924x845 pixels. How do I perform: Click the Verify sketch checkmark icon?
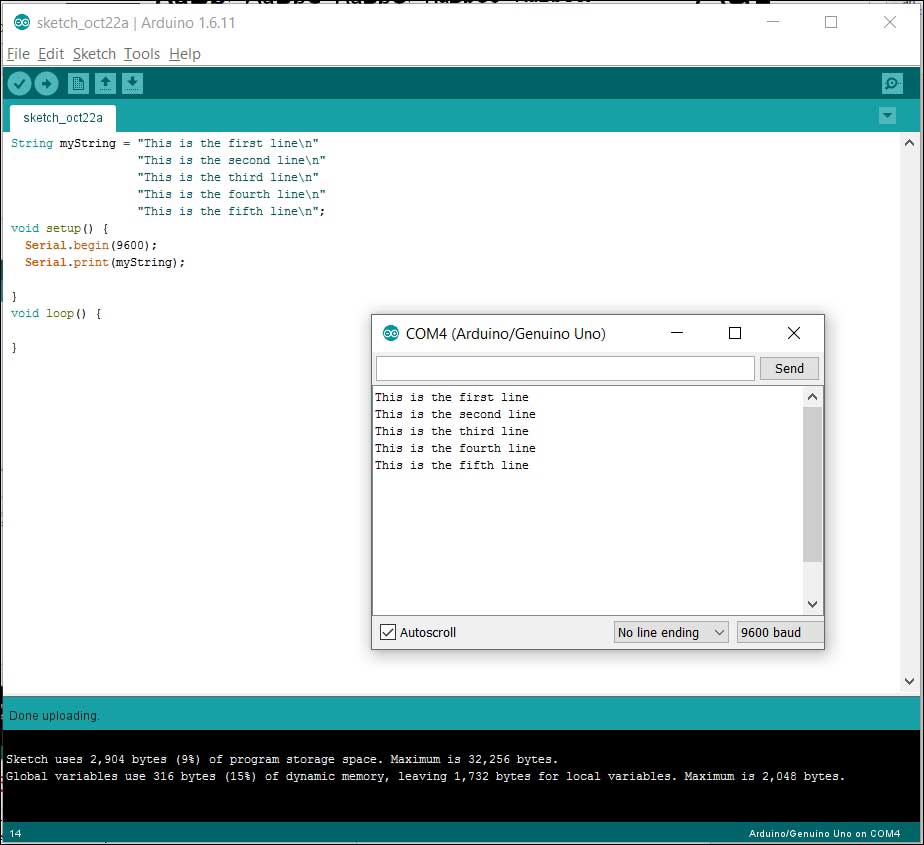[19, 84]
